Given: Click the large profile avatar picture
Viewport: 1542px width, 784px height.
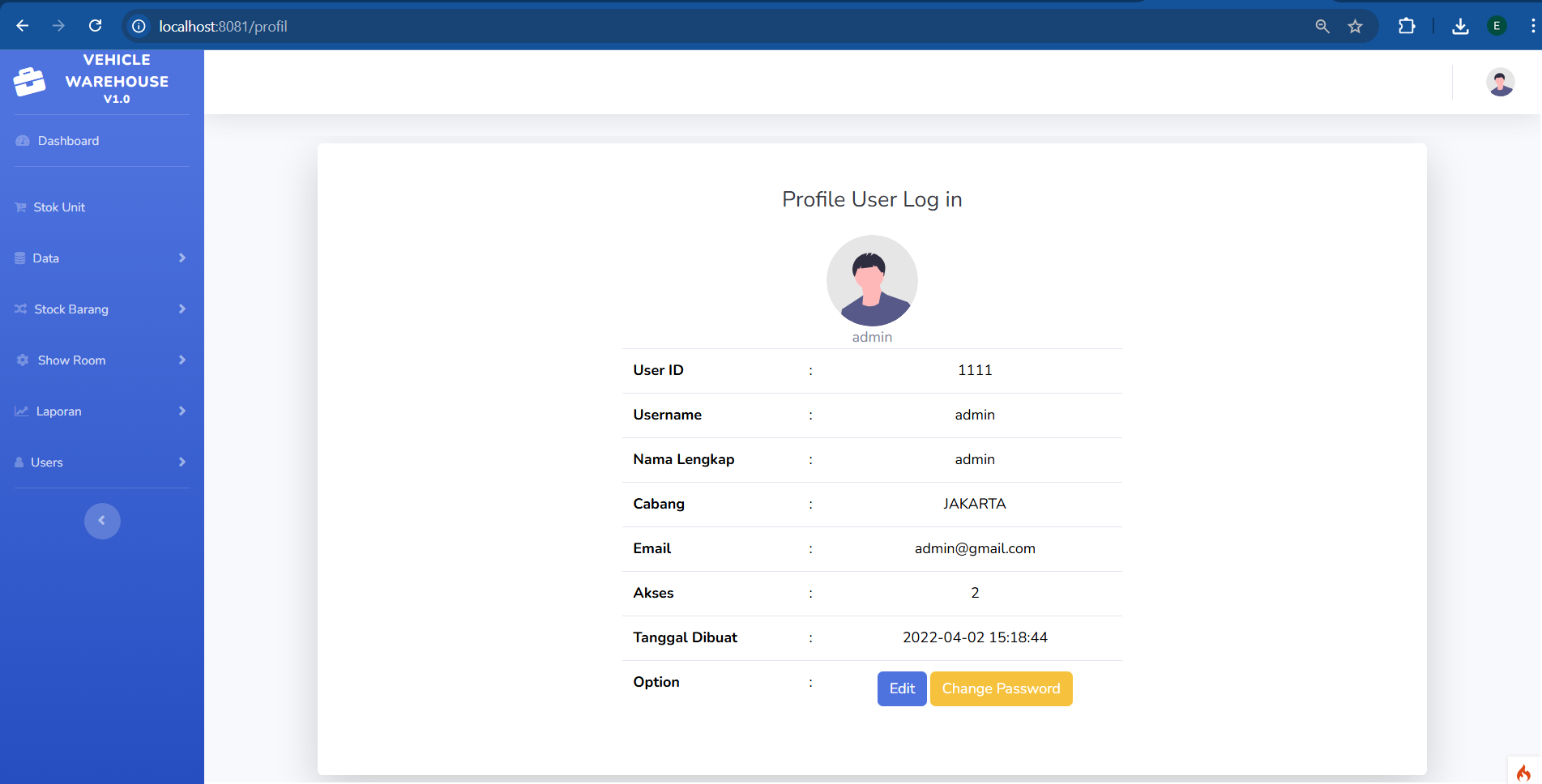Looking at the screenshot, I should click(x=872, y=280).
